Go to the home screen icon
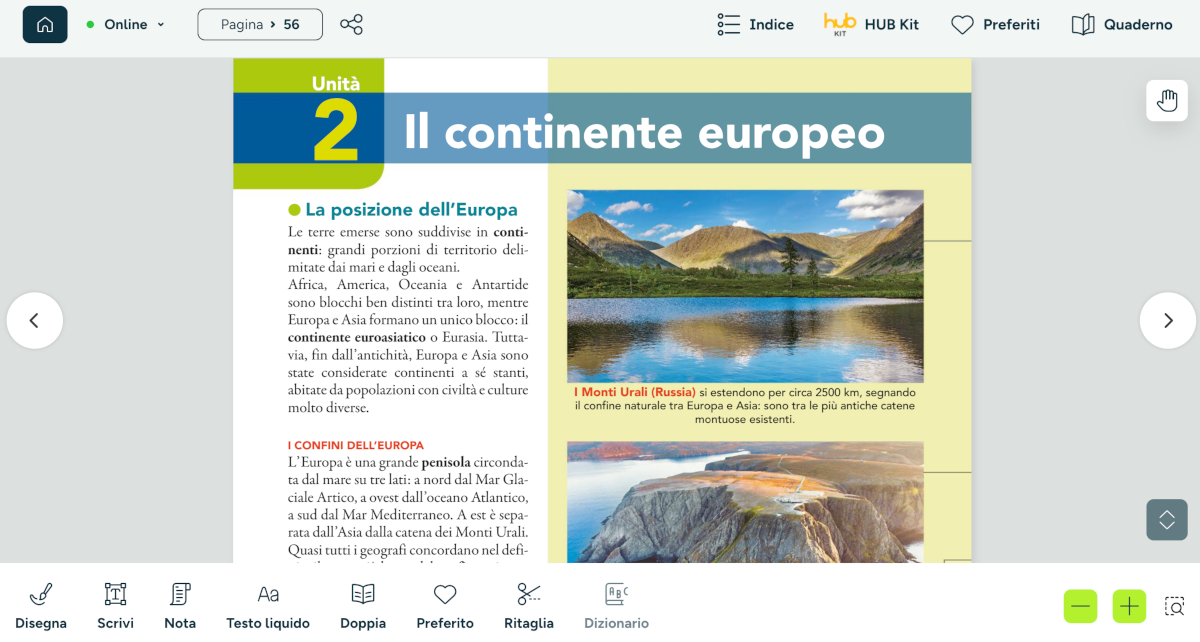 [x=45, y=24]
